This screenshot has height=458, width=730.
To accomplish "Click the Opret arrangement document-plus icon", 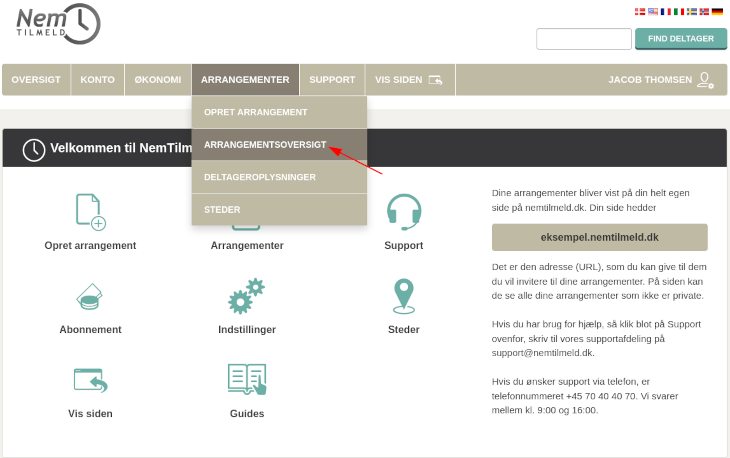I will (x=91, y=212).
